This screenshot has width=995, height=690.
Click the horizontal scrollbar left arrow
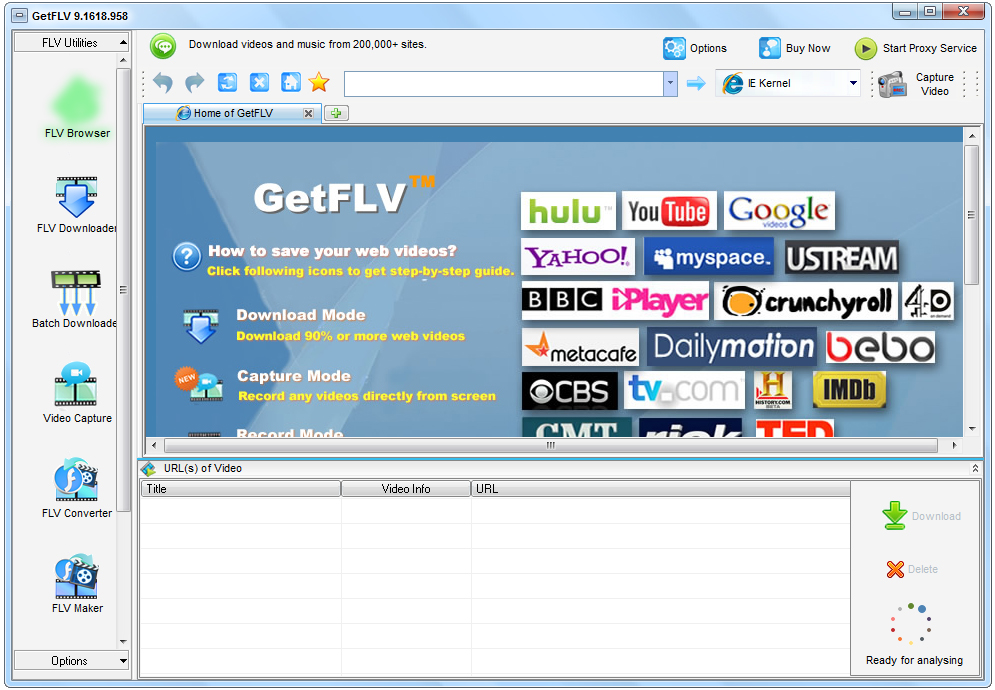click(154, 446)
